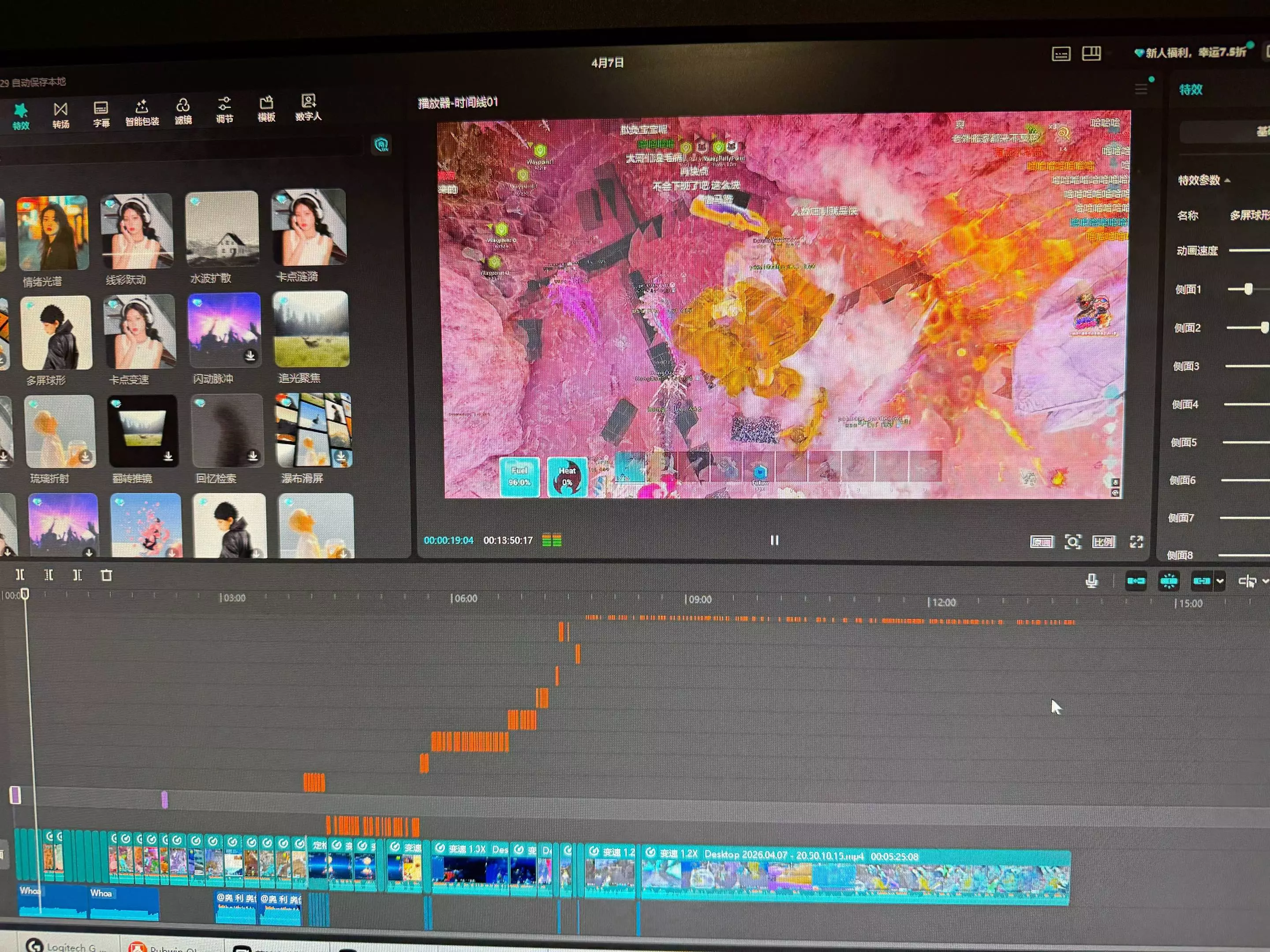The image size is (1270, 952).
Task: Click the split clip tool in timeline toolbar
Action: point(20,575)
